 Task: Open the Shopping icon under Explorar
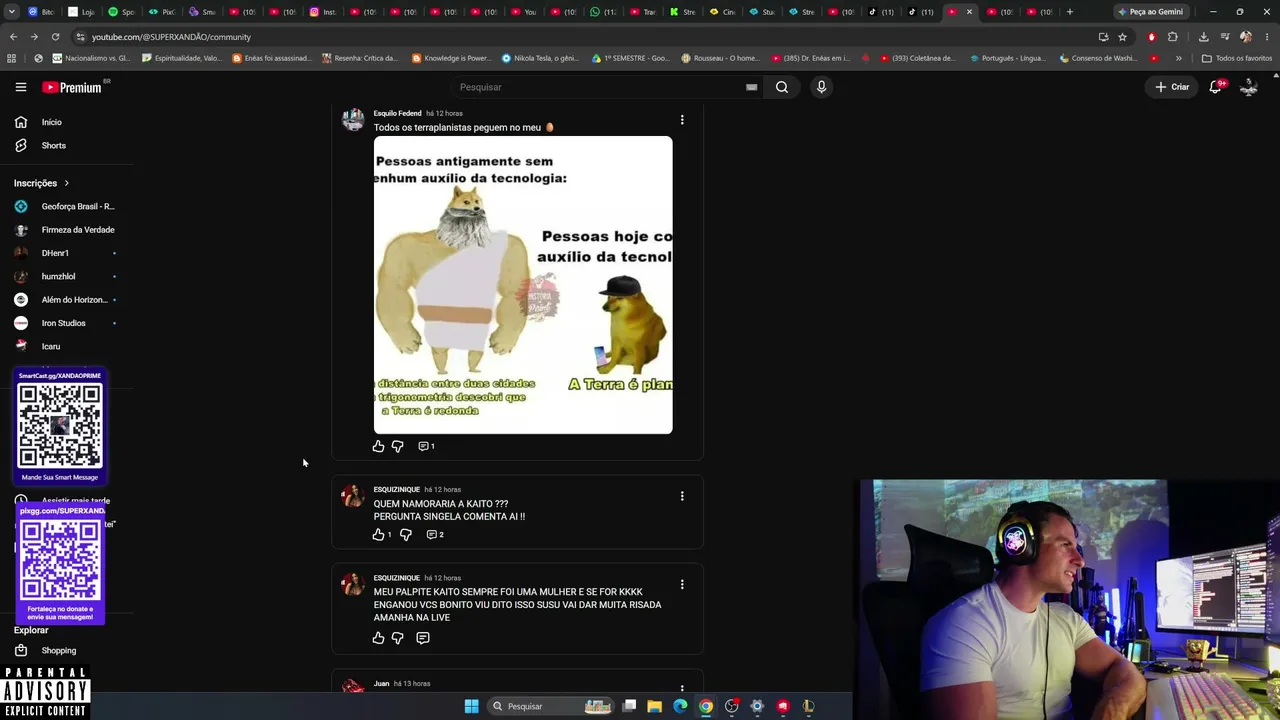(x=21, y=651)
